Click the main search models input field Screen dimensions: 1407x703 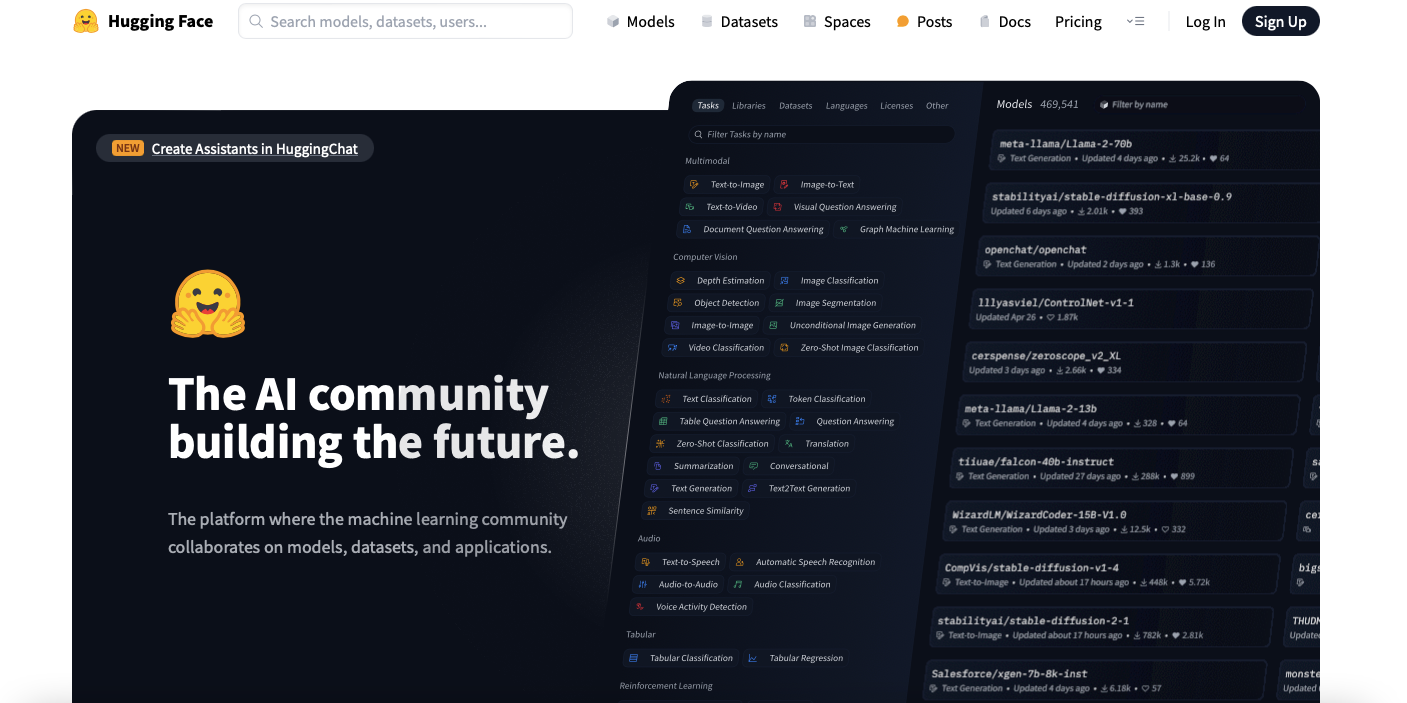(405, 21)
